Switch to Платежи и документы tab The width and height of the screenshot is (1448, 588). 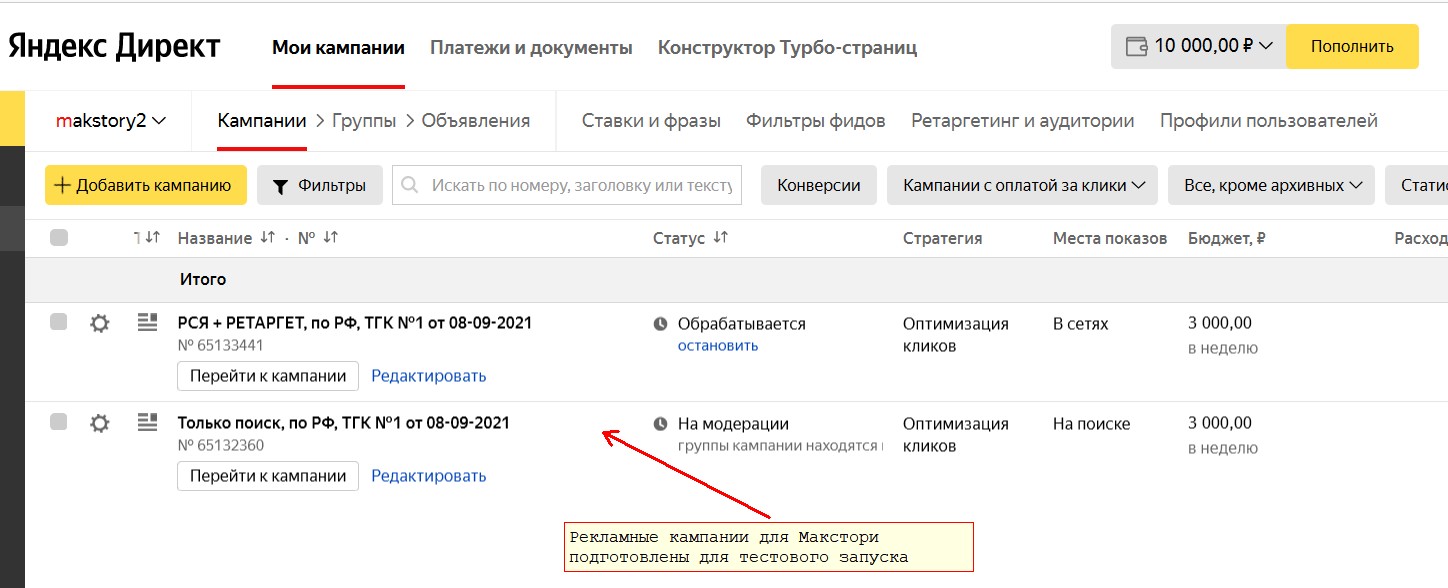531,47
